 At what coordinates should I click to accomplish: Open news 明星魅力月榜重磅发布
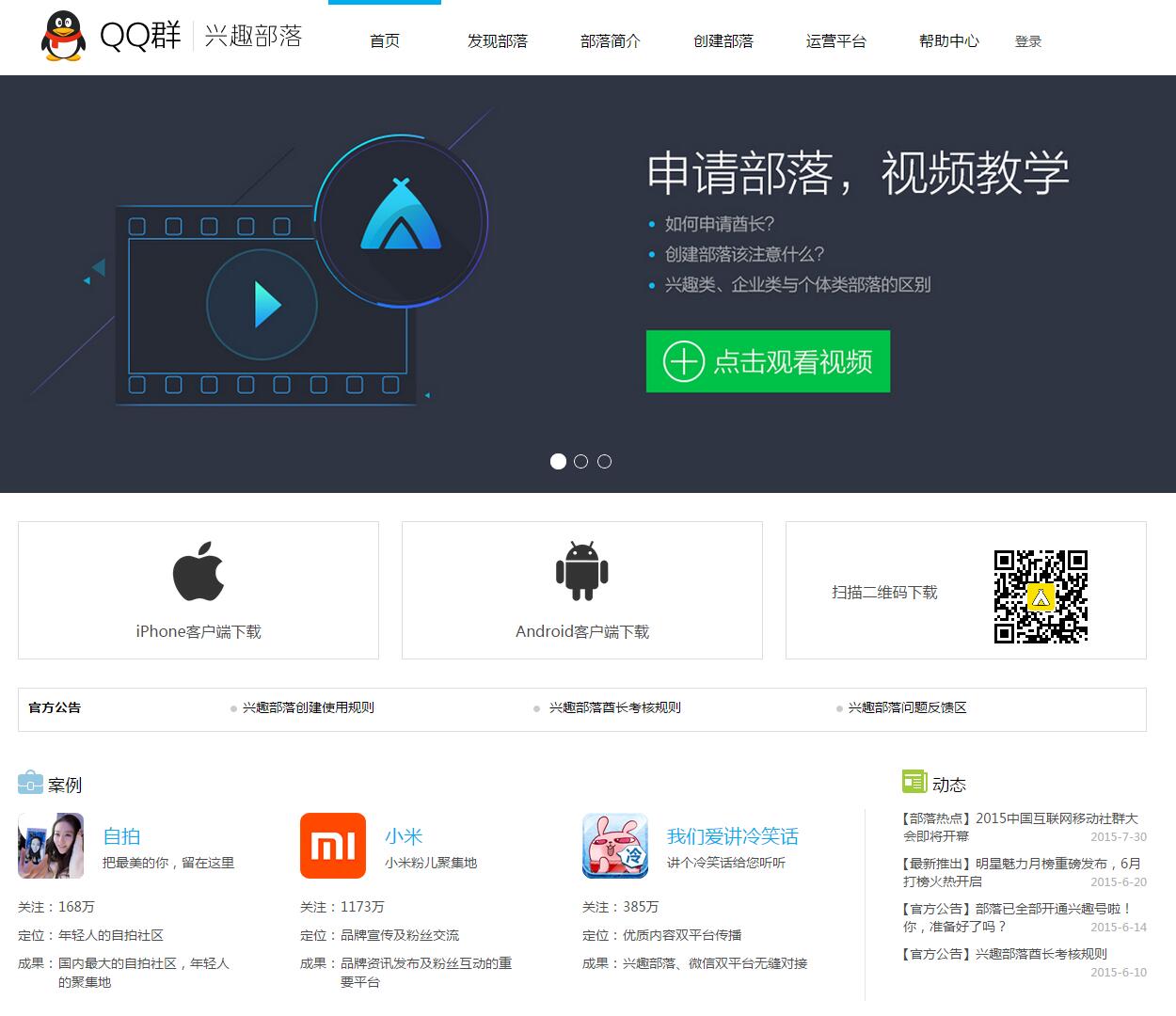[x=1022, y=872]
